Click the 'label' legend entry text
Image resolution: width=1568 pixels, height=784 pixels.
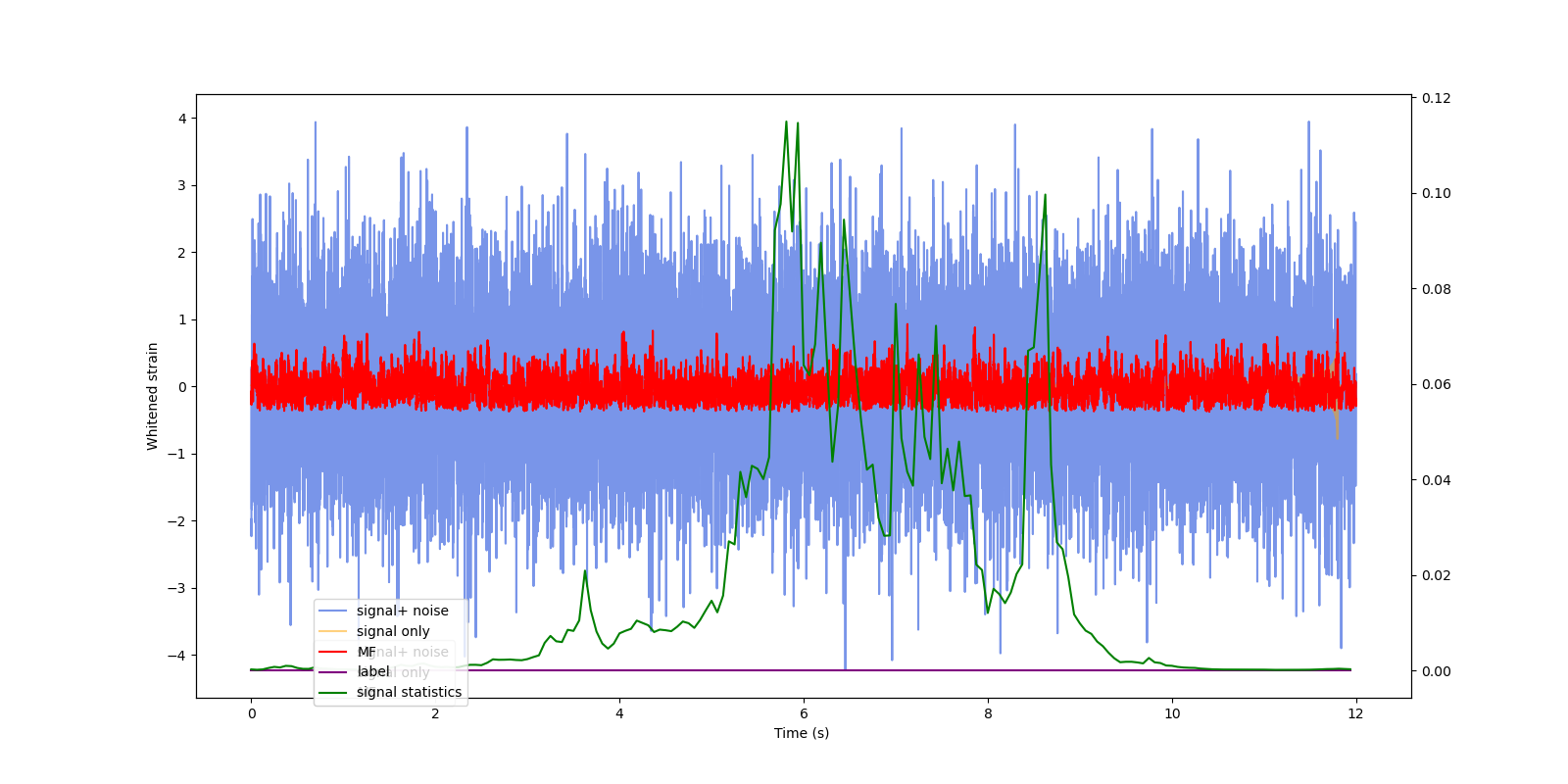[372, 671]
